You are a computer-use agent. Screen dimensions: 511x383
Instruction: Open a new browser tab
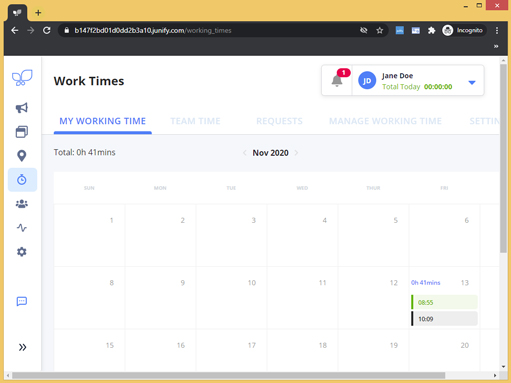[38, 13]
